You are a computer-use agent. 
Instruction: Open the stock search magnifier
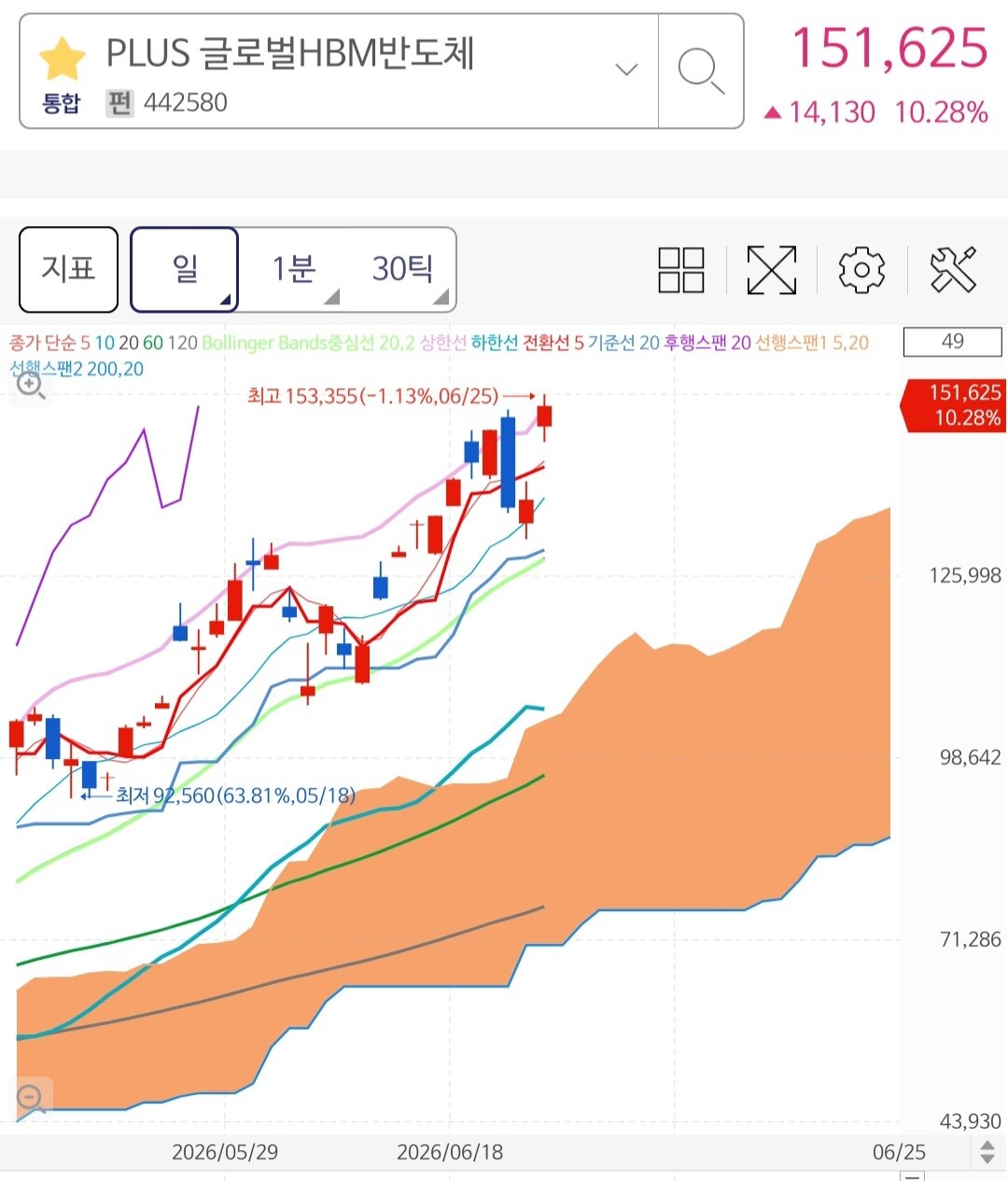701,72
